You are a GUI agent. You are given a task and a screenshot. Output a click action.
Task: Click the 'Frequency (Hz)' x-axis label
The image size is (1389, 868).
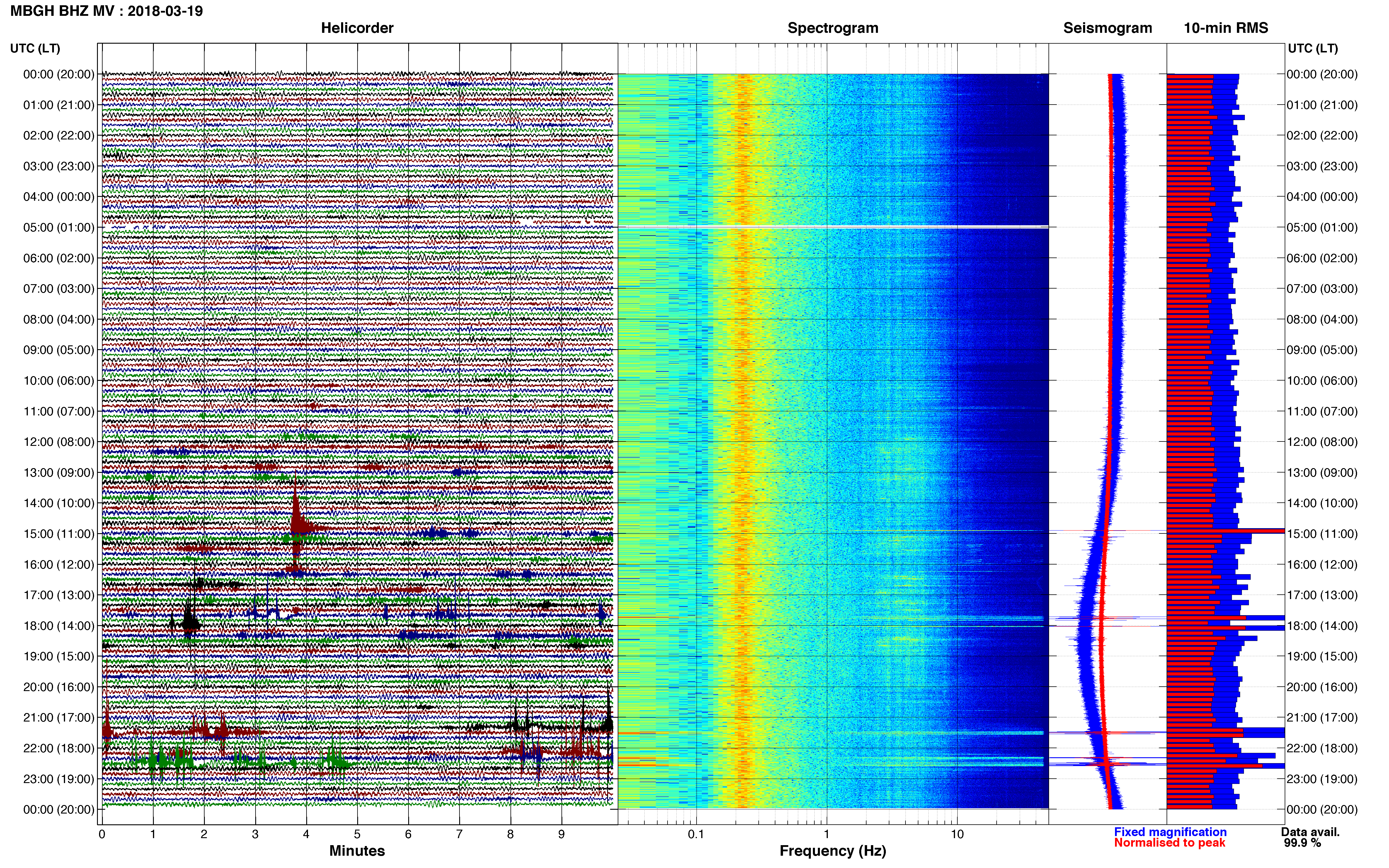coord(833,851)
